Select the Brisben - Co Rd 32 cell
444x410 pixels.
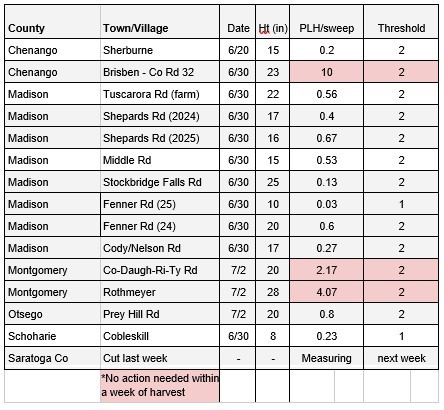tap(160, 72)
